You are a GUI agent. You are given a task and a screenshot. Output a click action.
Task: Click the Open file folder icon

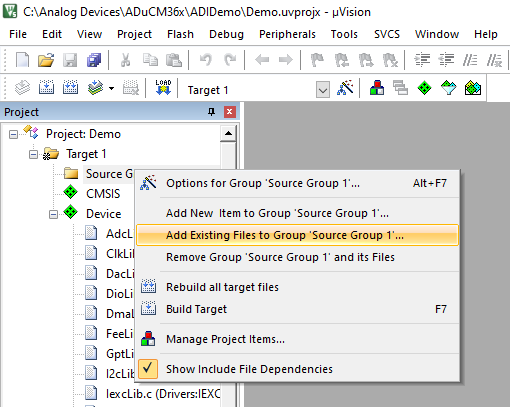point(46,60)
